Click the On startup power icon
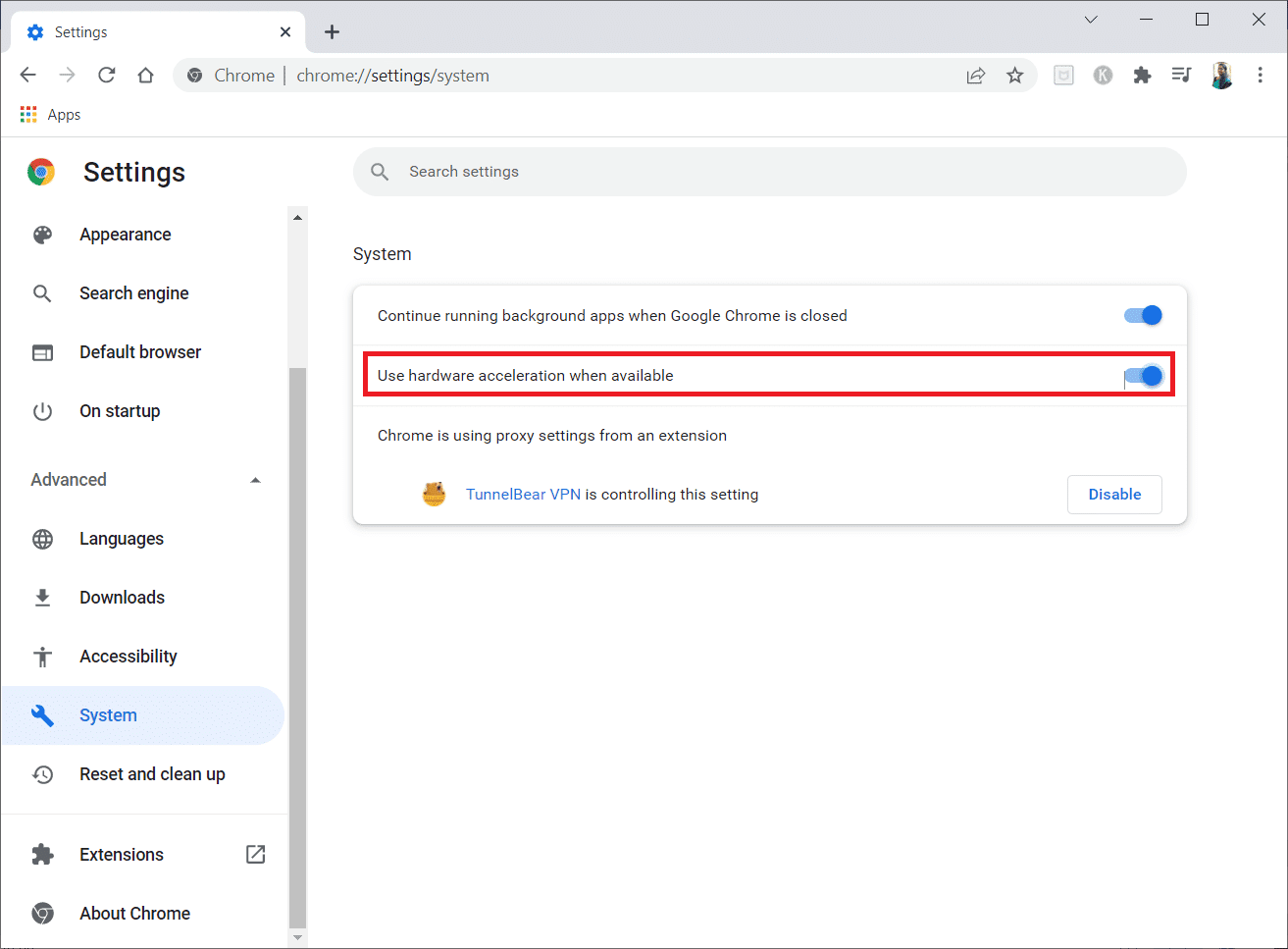 pyautogui.click(x=42, y=410)
